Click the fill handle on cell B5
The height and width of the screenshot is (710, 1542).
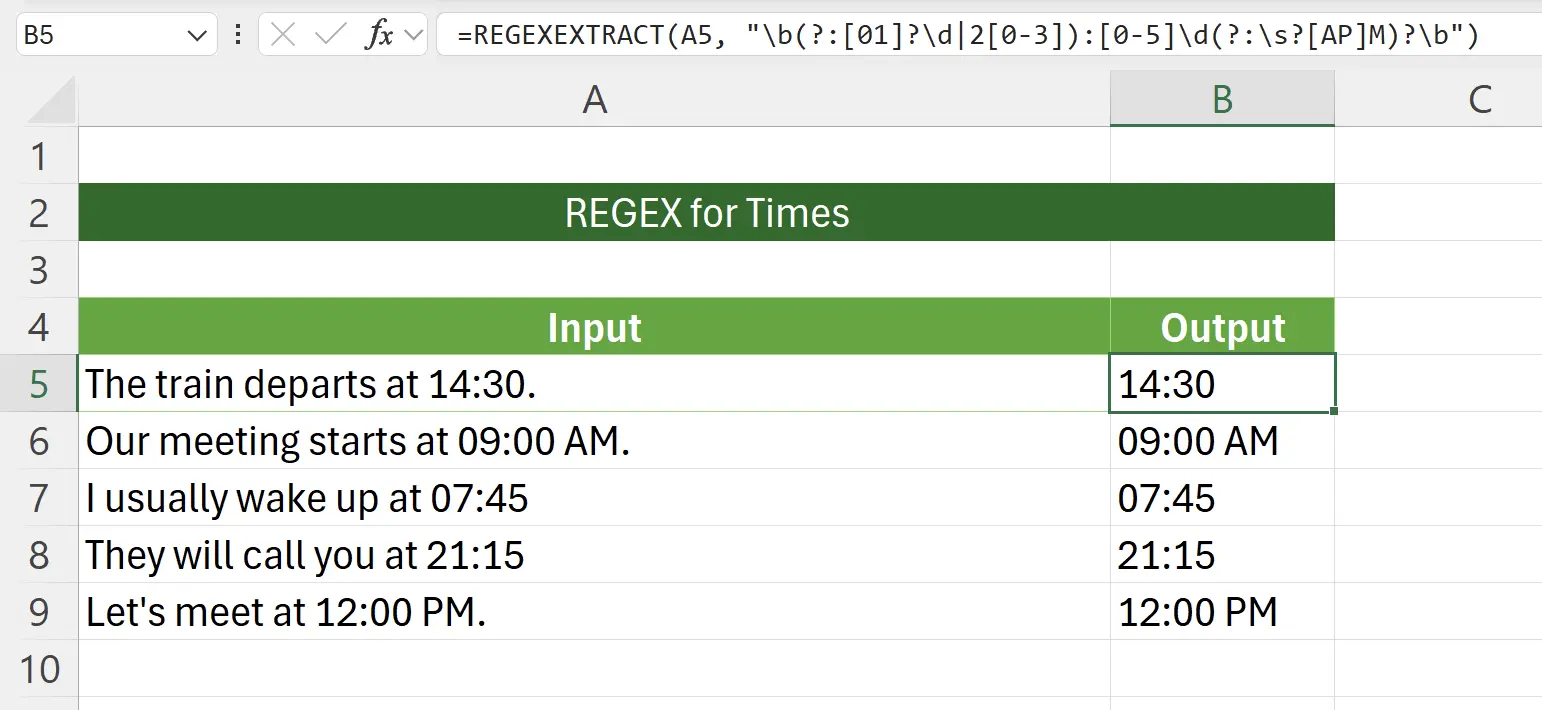pyautogui.click(x=1334, y=410)
